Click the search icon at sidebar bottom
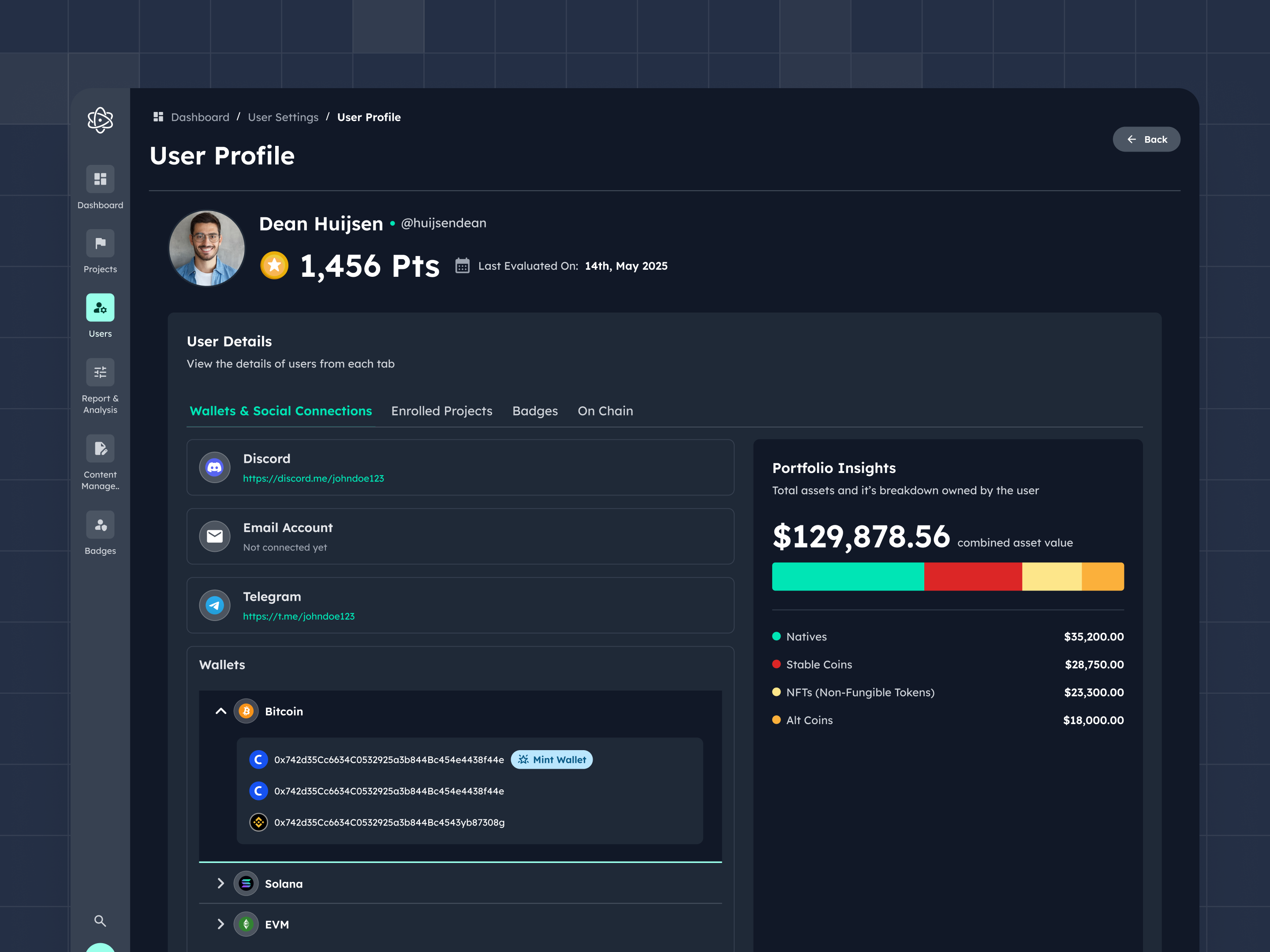This screenshot has width=1270, height=952. pyautogui.click(x=100, y=921)
